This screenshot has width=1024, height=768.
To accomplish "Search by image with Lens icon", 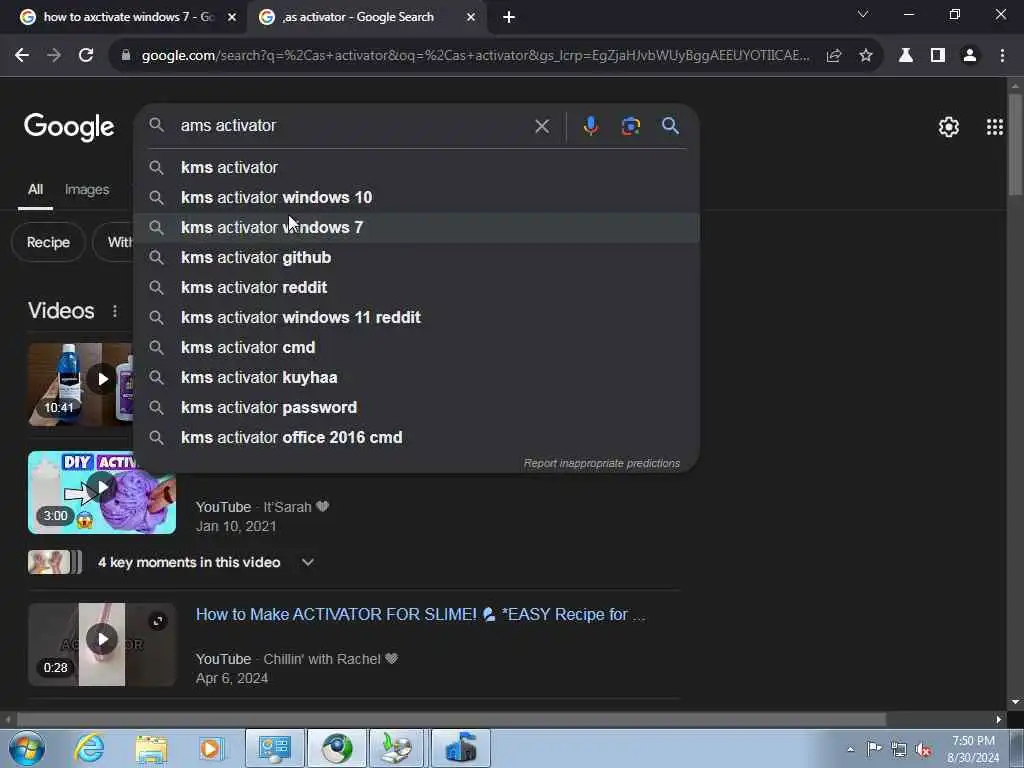I will pos(631,126).
